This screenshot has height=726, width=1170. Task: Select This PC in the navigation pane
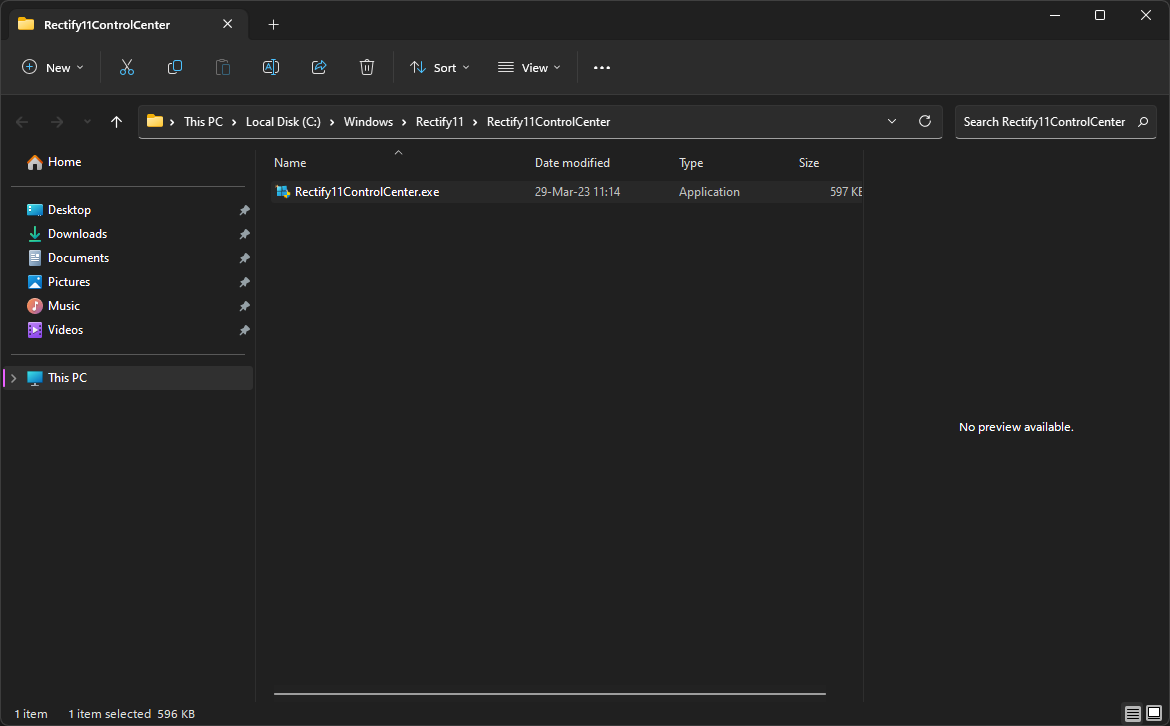[128, 378]
